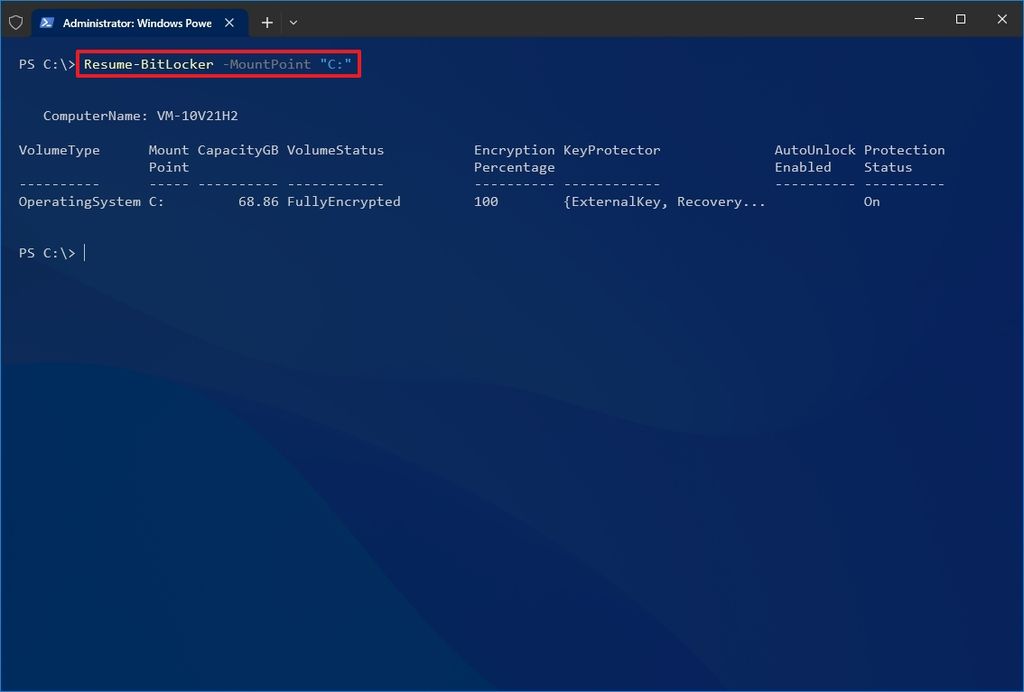Select the VolumeType column header
This screenshot has width=1024, height=692.
point(58,150)
